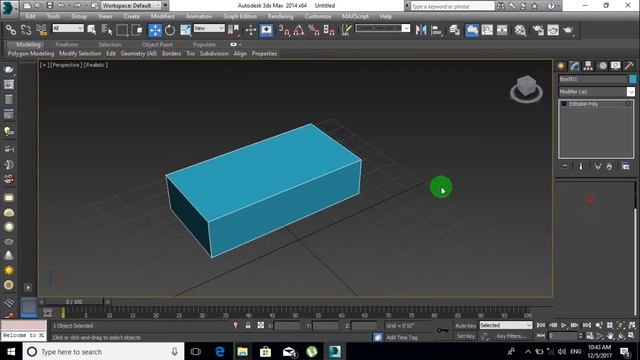Open the Selected key mode dropdown
Viewport: 640px width, 360px height.
(506, 325)
